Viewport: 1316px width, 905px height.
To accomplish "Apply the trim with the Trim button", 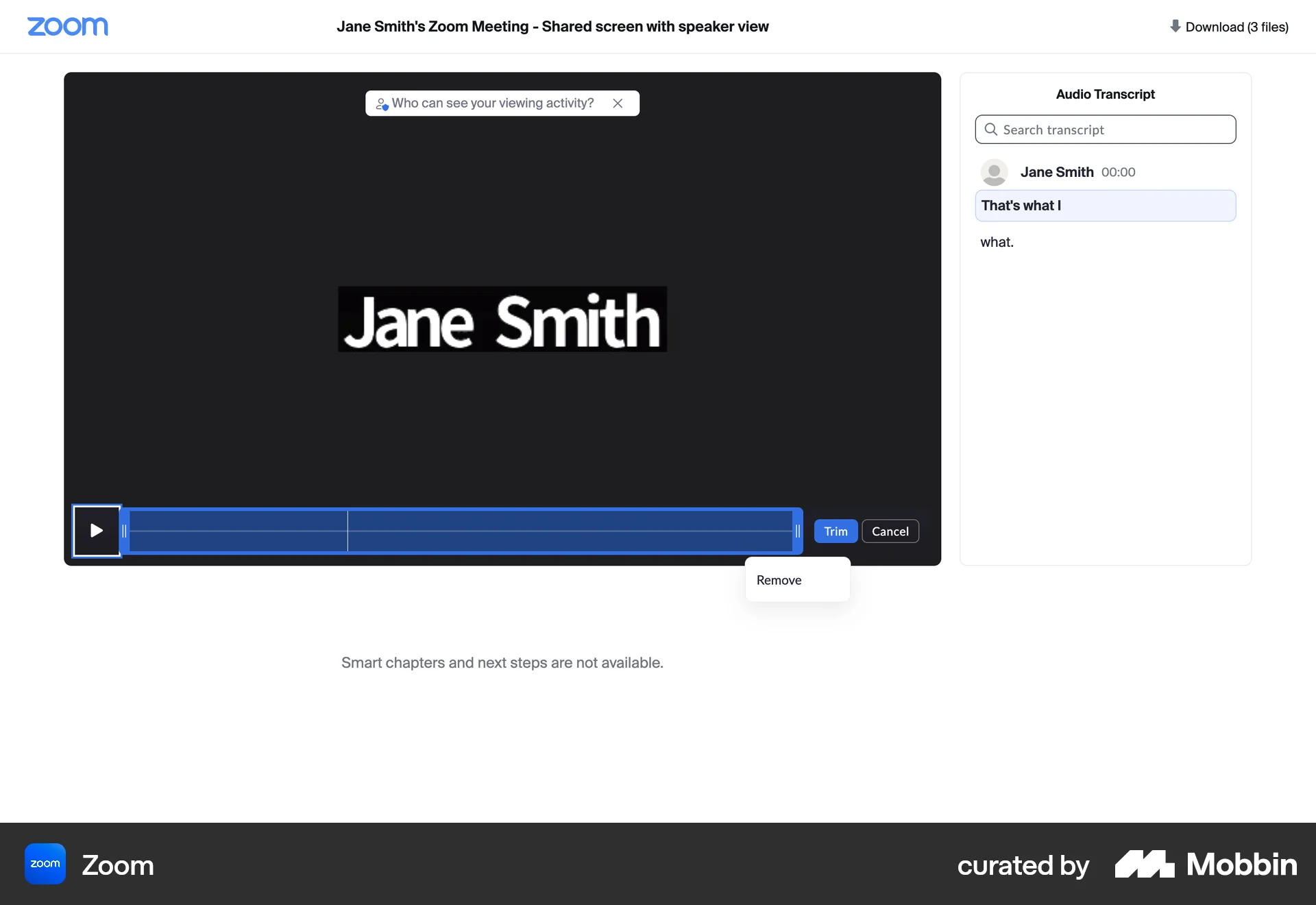I will coord(835,531).
